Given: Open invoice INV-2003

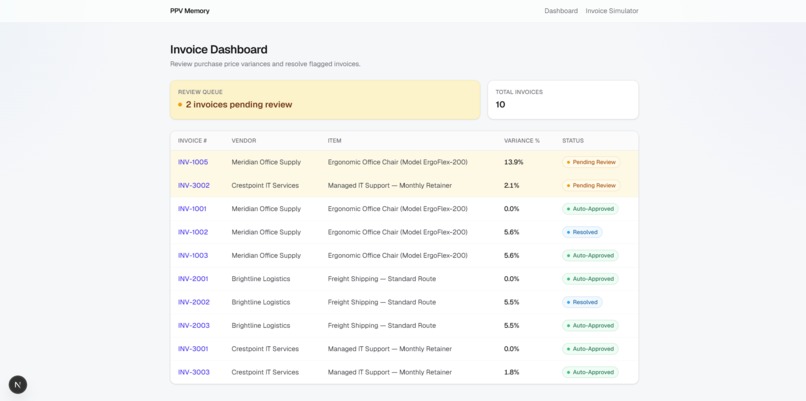Looking at the screenshot, I should pyautogui.click(x=194, y=325).
